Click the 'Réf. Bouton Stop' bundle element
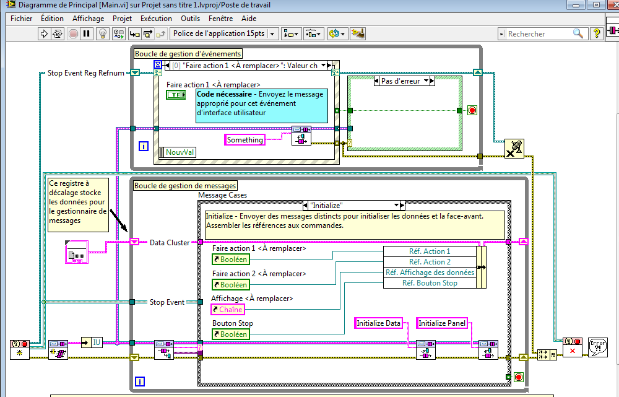 (x=430, y=283)
